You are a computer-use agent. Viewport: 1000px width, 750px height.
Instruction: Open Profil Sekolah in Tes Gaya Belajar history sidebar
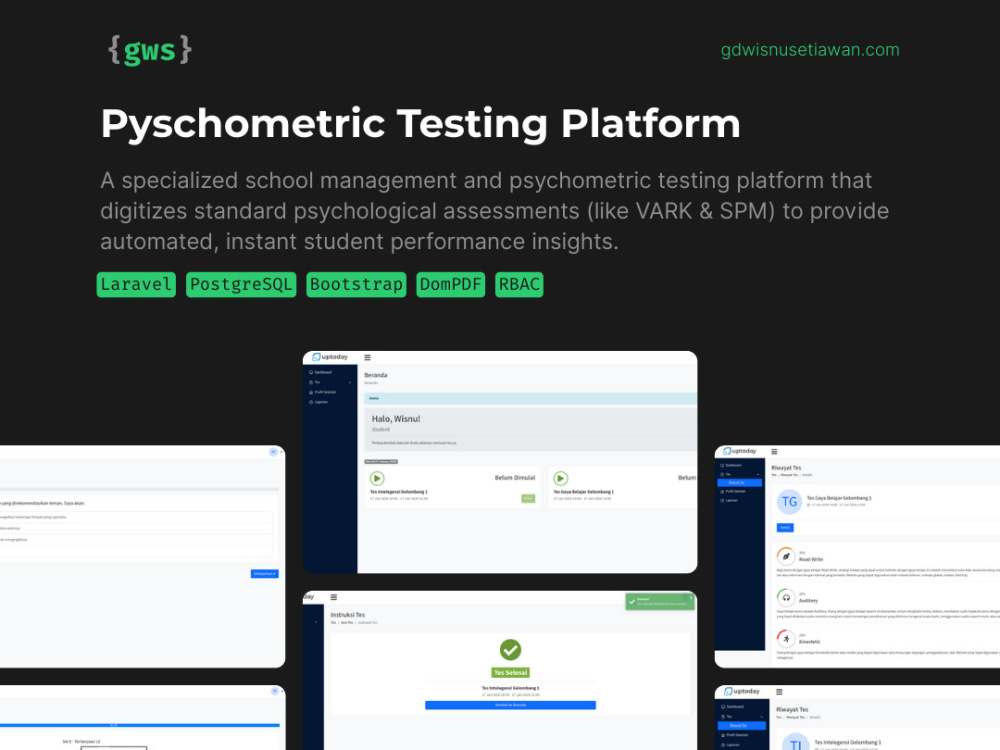tap(733, 492)
